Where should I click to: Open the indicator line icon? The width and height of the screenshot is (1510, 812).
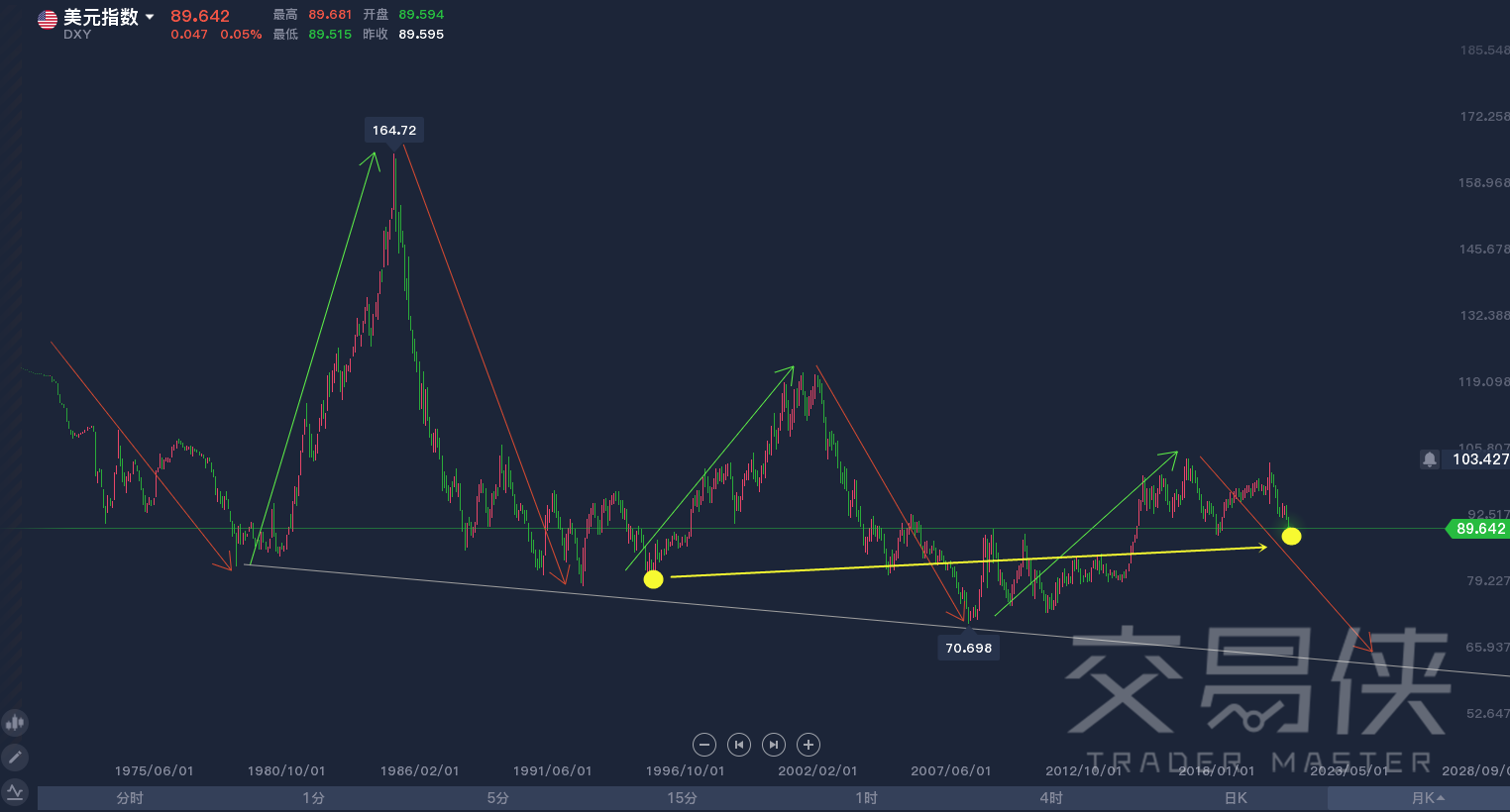pos(15,791)
